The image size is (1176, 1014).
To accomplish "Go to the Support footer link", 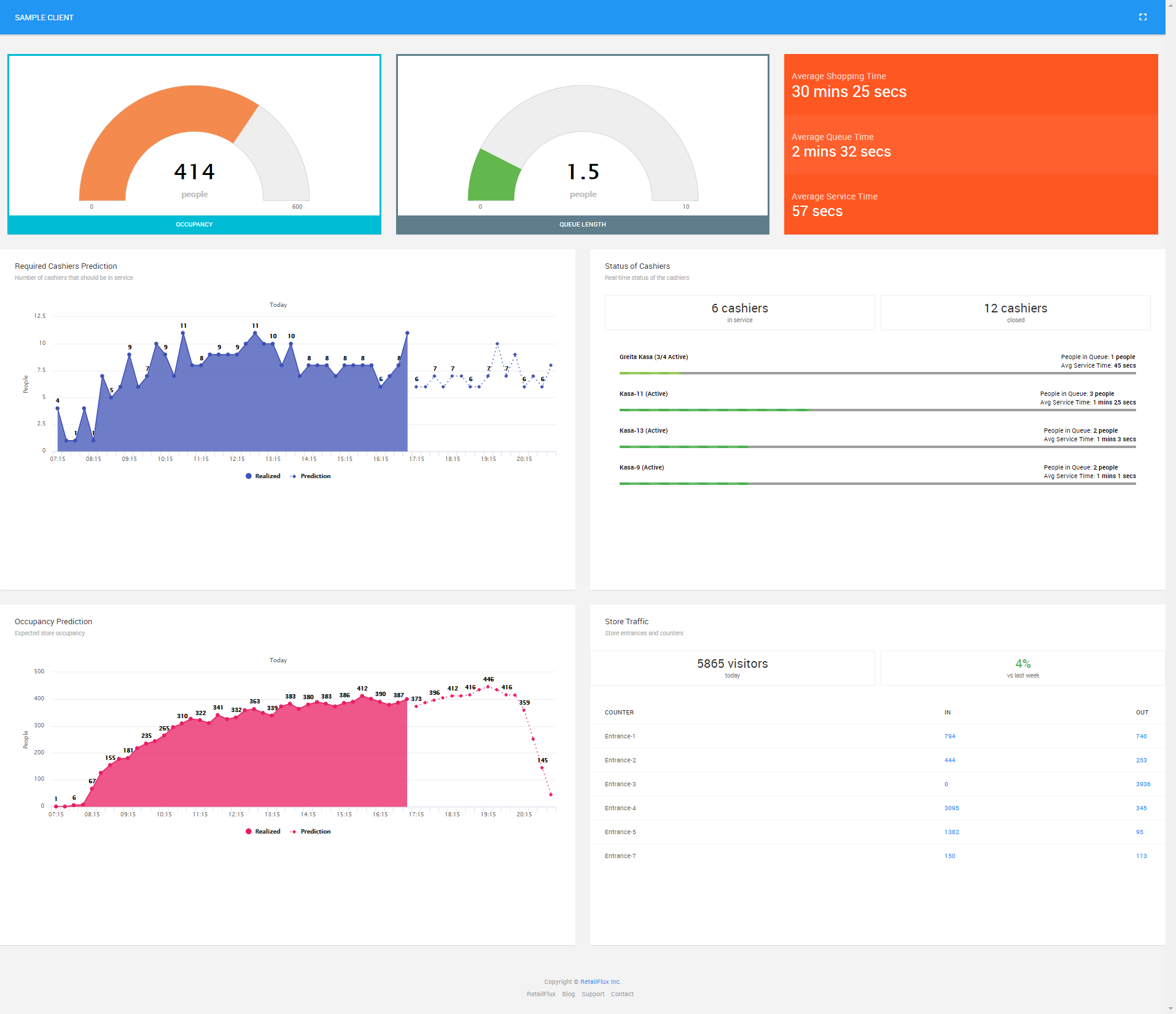I will (593, 994).
